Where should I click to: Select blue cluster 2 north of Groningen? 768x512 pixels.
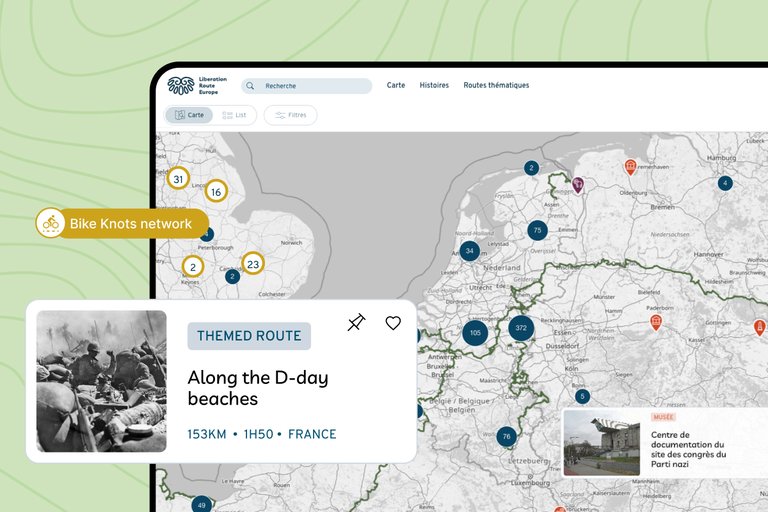click(x=531, y=168)
